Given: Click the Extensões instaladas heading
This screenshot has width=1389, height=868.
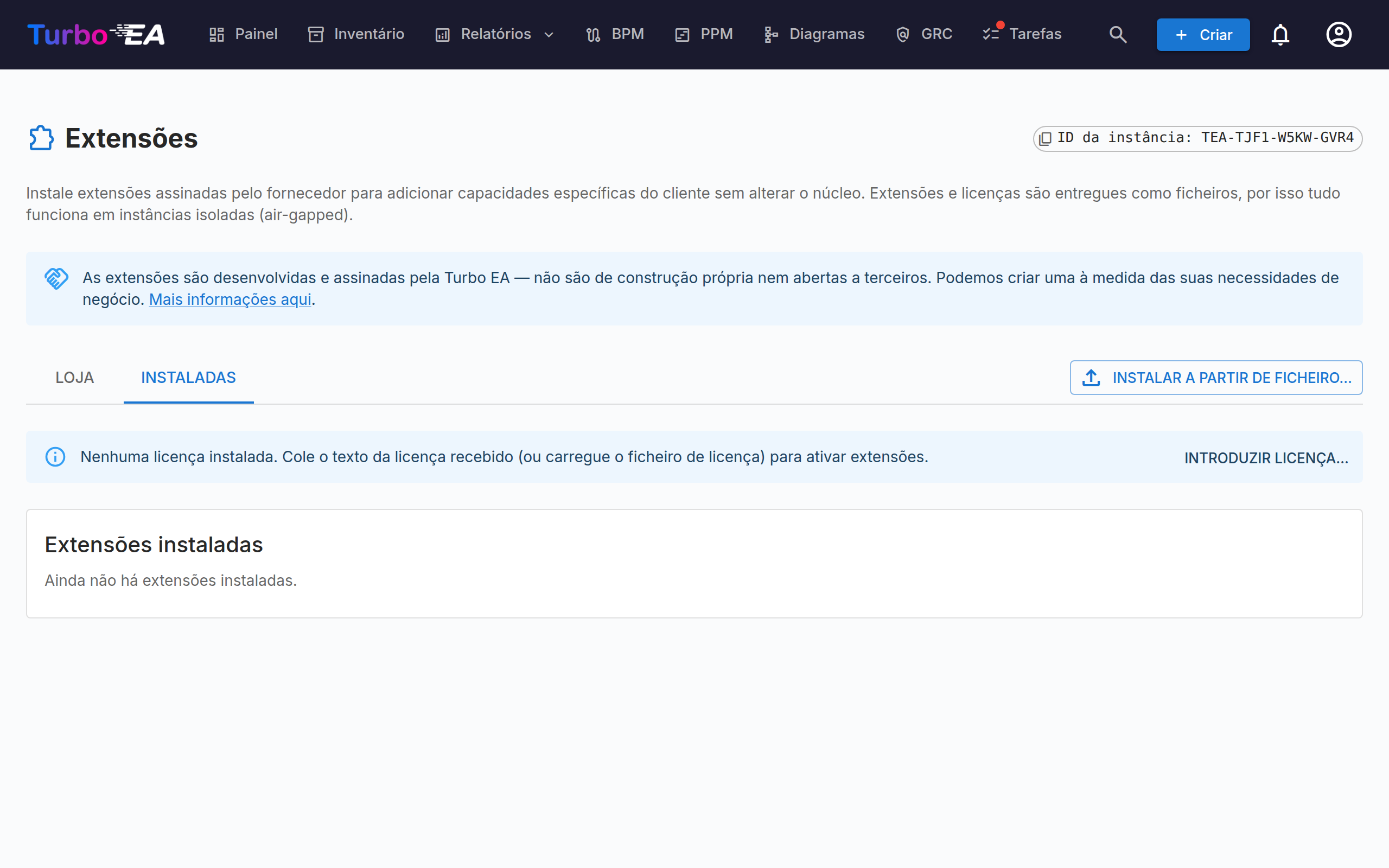Looking at the screenshot, I should coord(154,544).
